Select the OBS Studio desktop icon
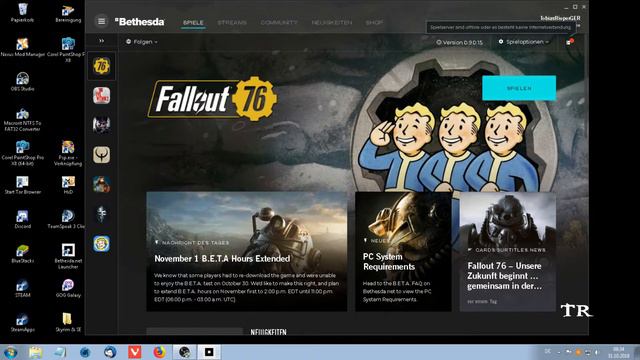Screen dimensions: 640x360 [22, 82]
